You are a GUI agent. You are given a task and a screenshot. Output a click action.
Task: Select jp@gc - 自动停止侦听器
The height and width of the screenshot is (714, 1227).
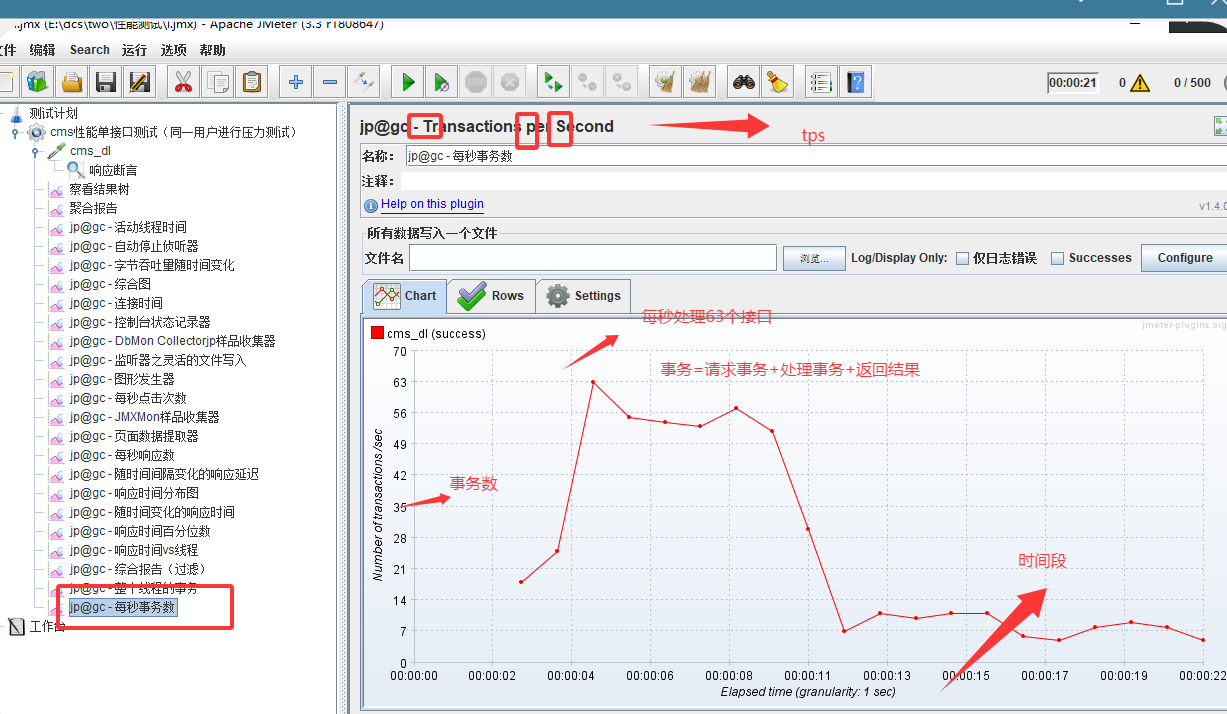pos(134,246)
